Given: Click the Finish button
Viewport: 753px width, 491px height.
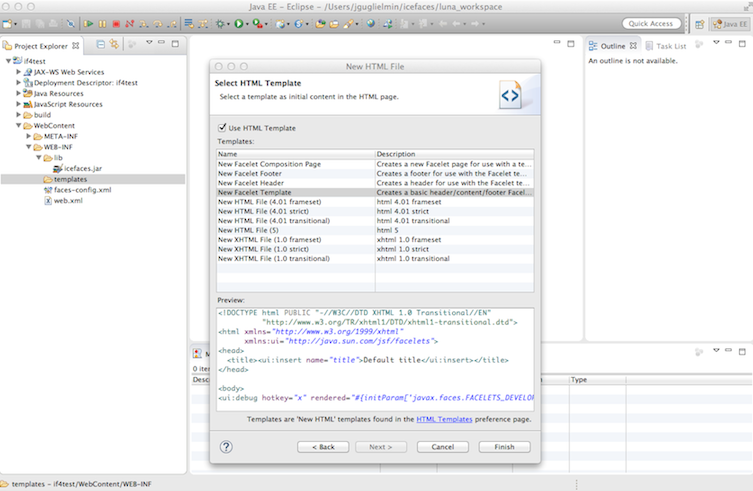Looking at the screenshot, I should (x=504, y=447).
